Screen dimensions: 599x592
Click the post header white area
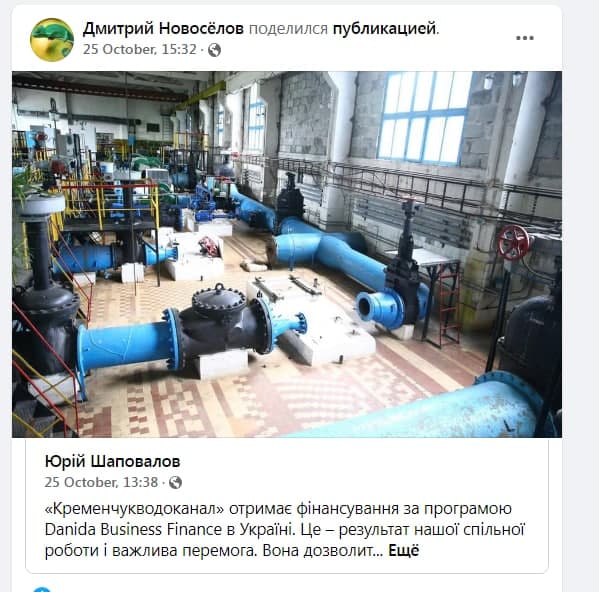point(287,39)
